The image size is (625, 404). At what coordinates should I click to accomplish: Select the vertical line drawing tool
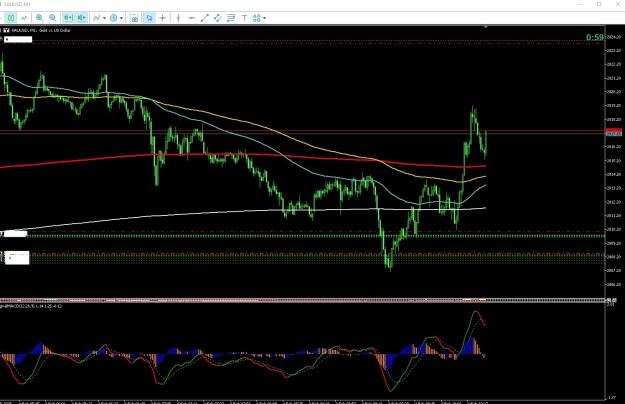178,18
